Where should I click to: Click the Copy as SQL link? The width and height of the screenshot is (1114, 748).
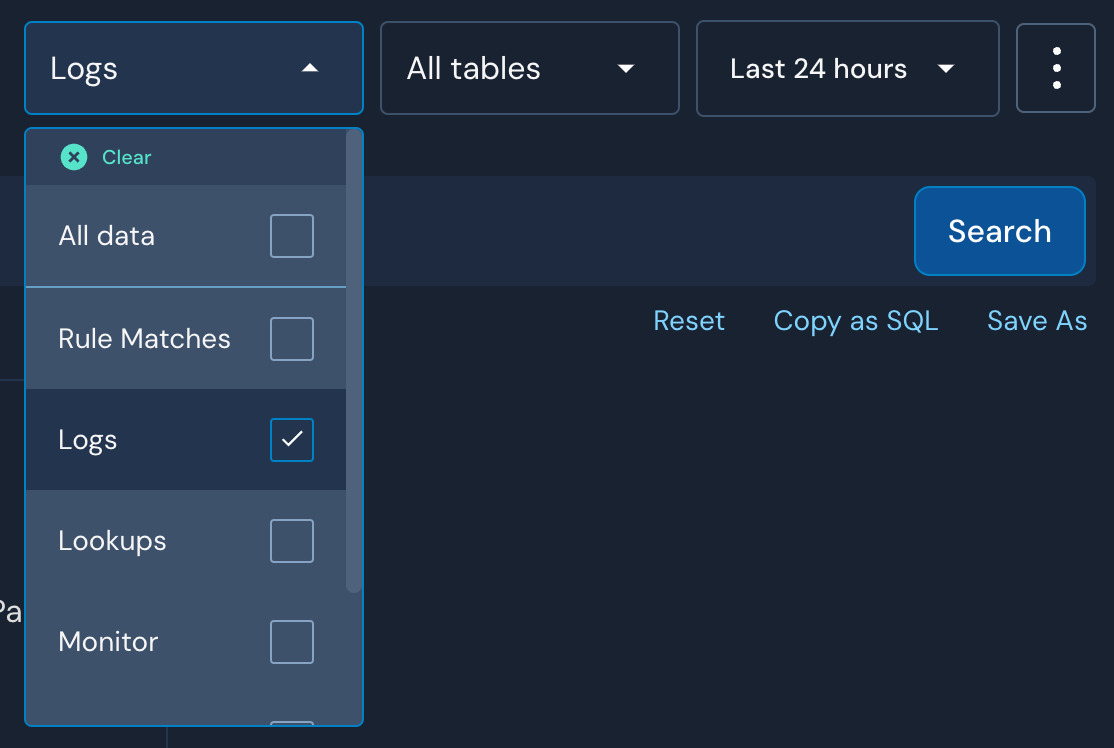(x=855, y=320)
